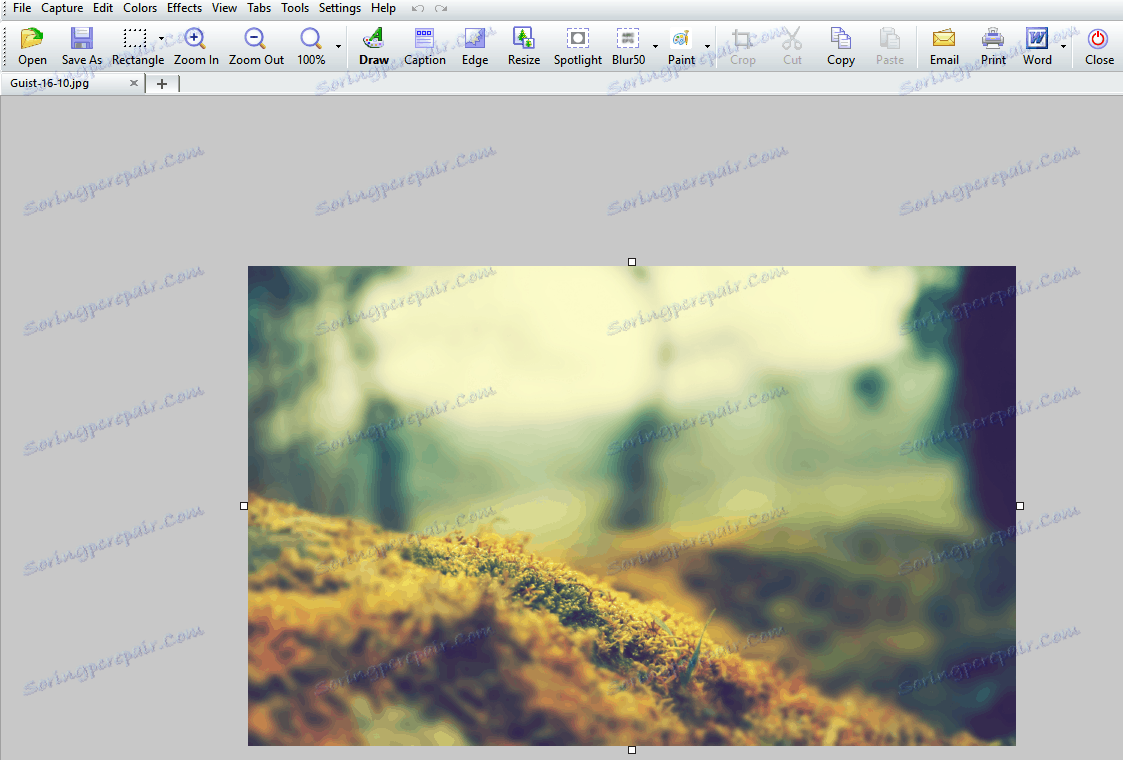Open the Settings menu

[x=339, y=8]
